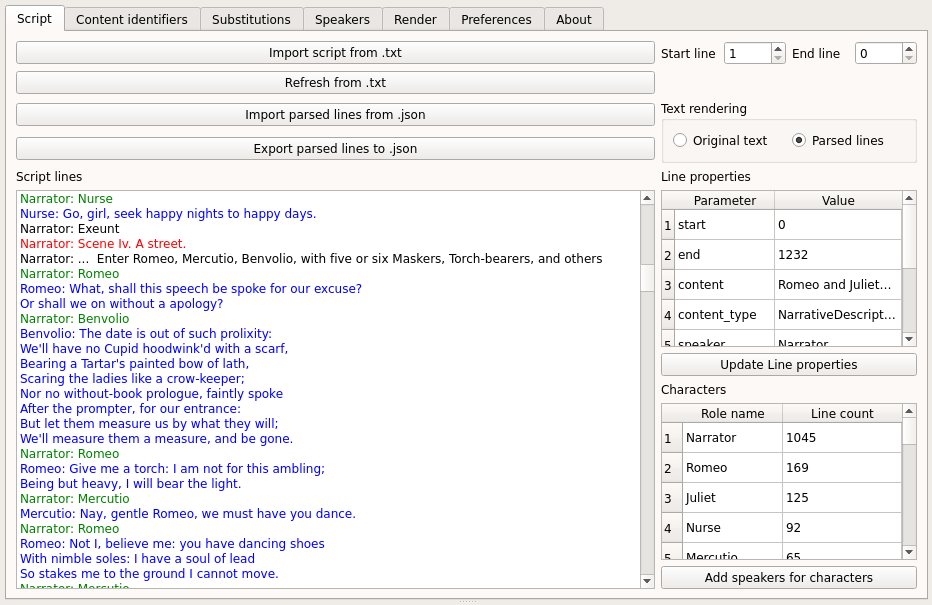Click the Parameter column header
932x605 pixels.
point(725,201)
